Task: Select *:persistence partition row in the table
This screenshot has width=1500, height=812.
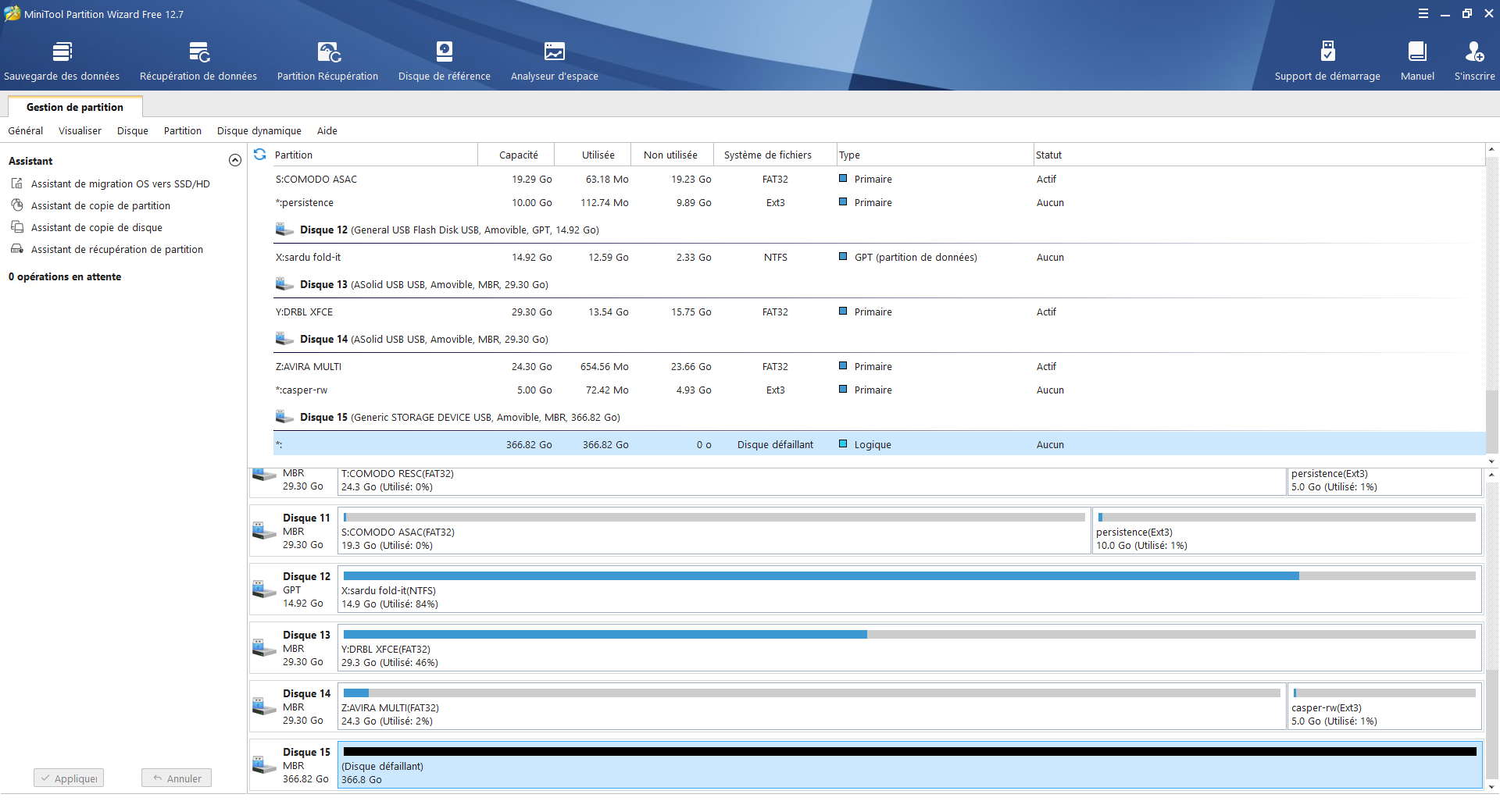Action: pos(879,202)
